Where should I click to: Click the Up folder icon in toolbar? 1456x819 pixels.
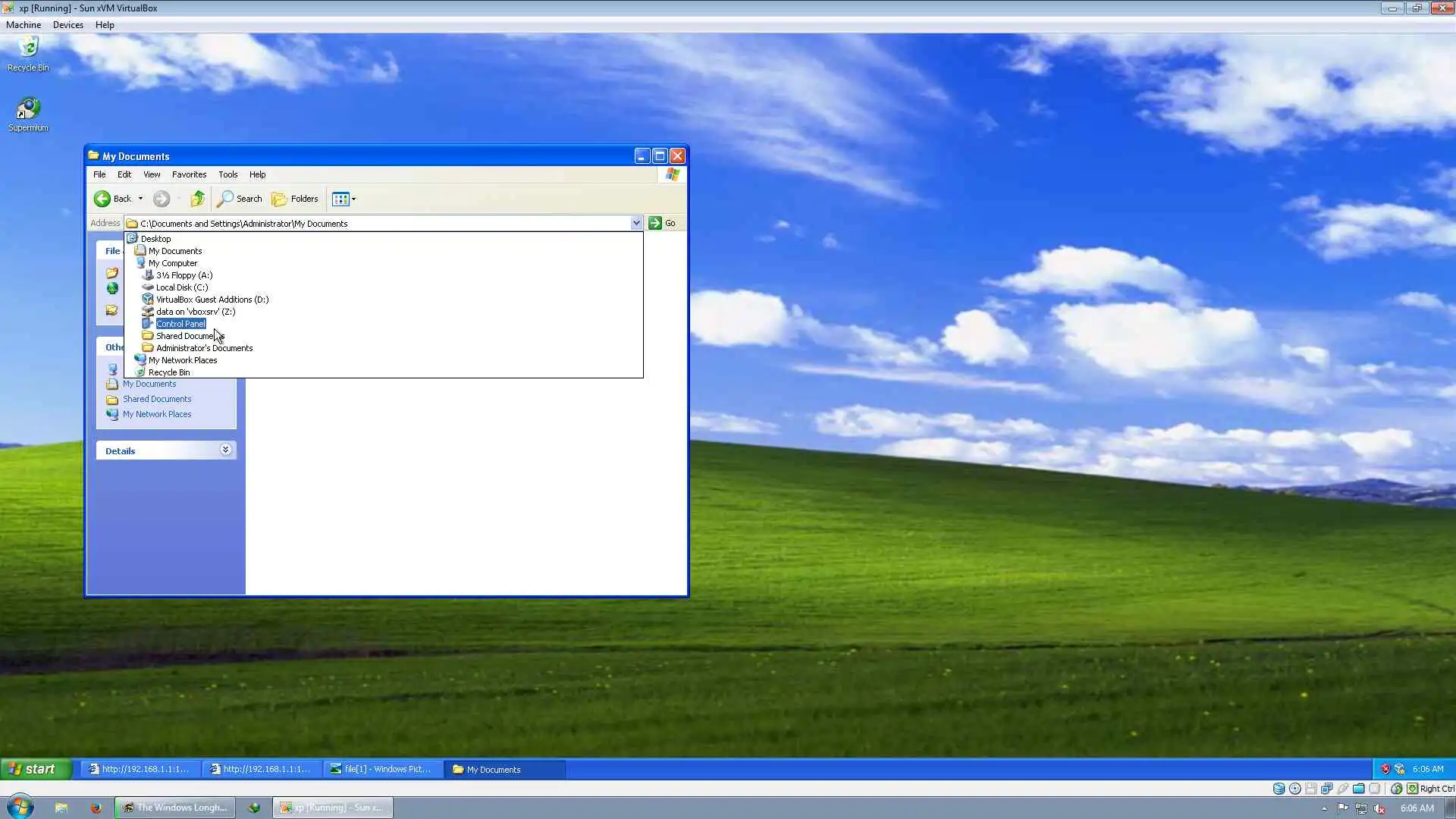(x=197, y=199)
